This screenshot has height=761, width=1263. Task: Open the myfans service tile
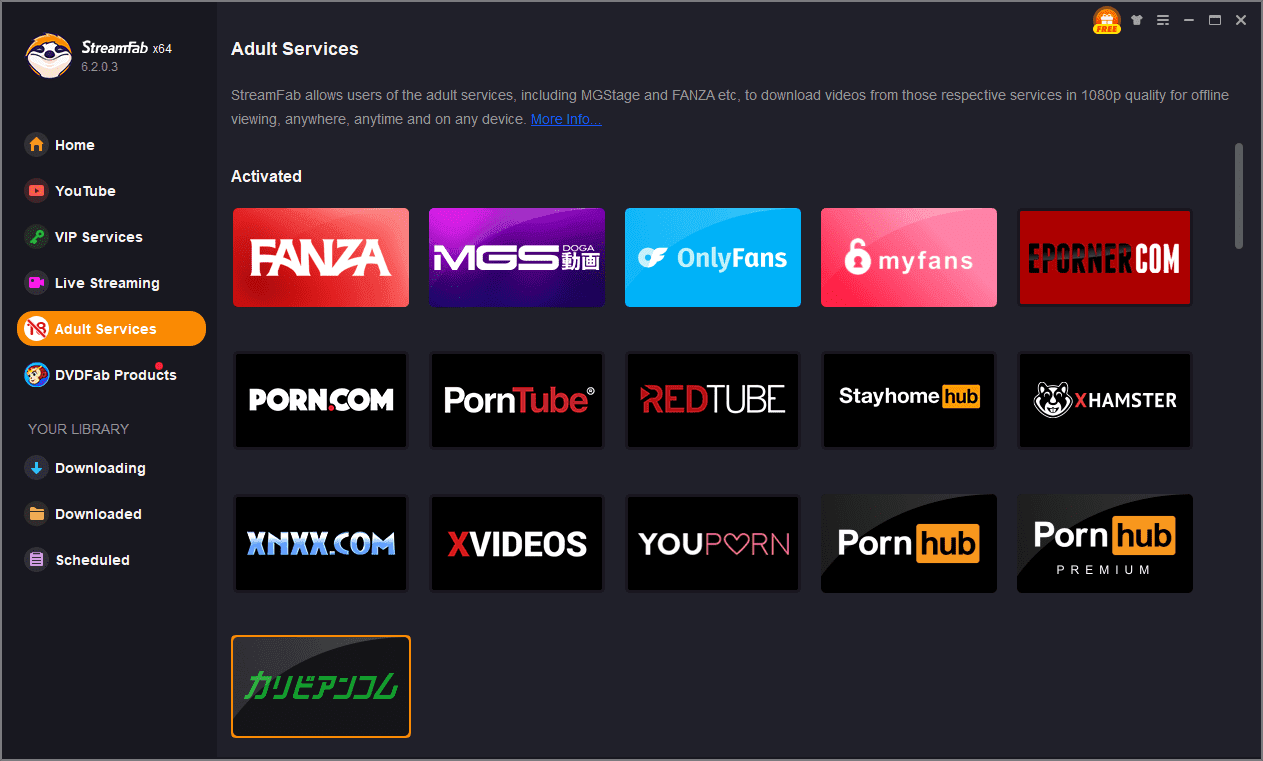click(909, 257)
